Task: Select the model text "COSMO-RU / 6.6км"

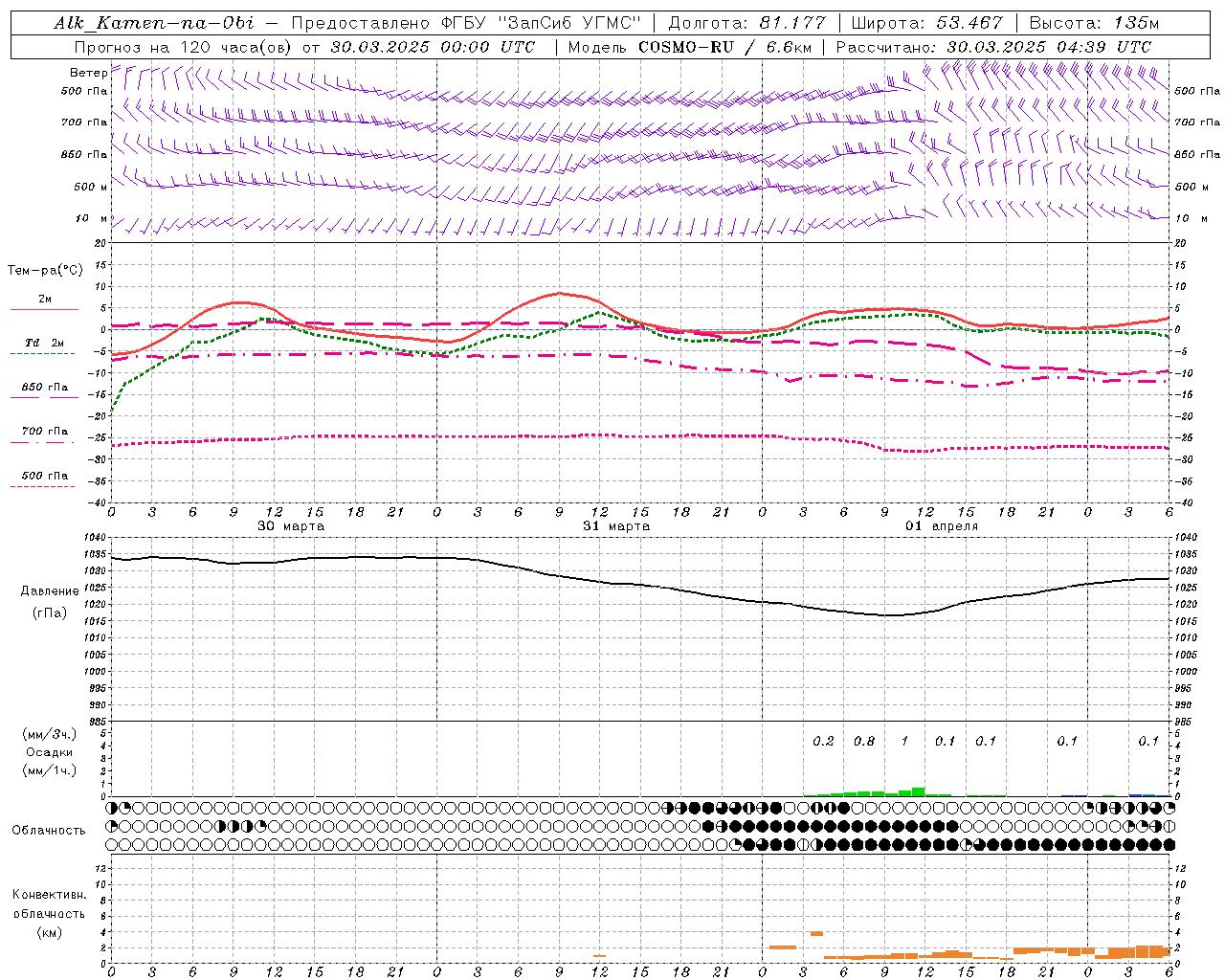Action: tap(725, 47)
